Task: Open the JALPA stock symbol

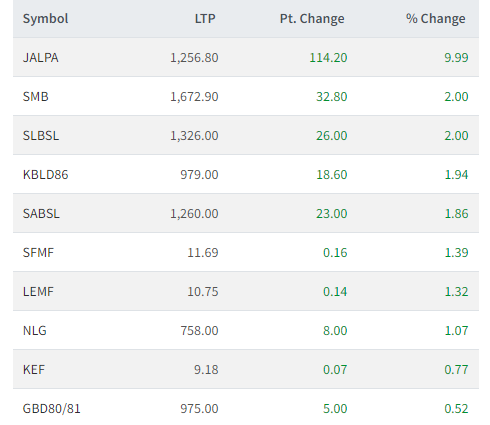Action: pyautogui.click(x=41, y=58)
